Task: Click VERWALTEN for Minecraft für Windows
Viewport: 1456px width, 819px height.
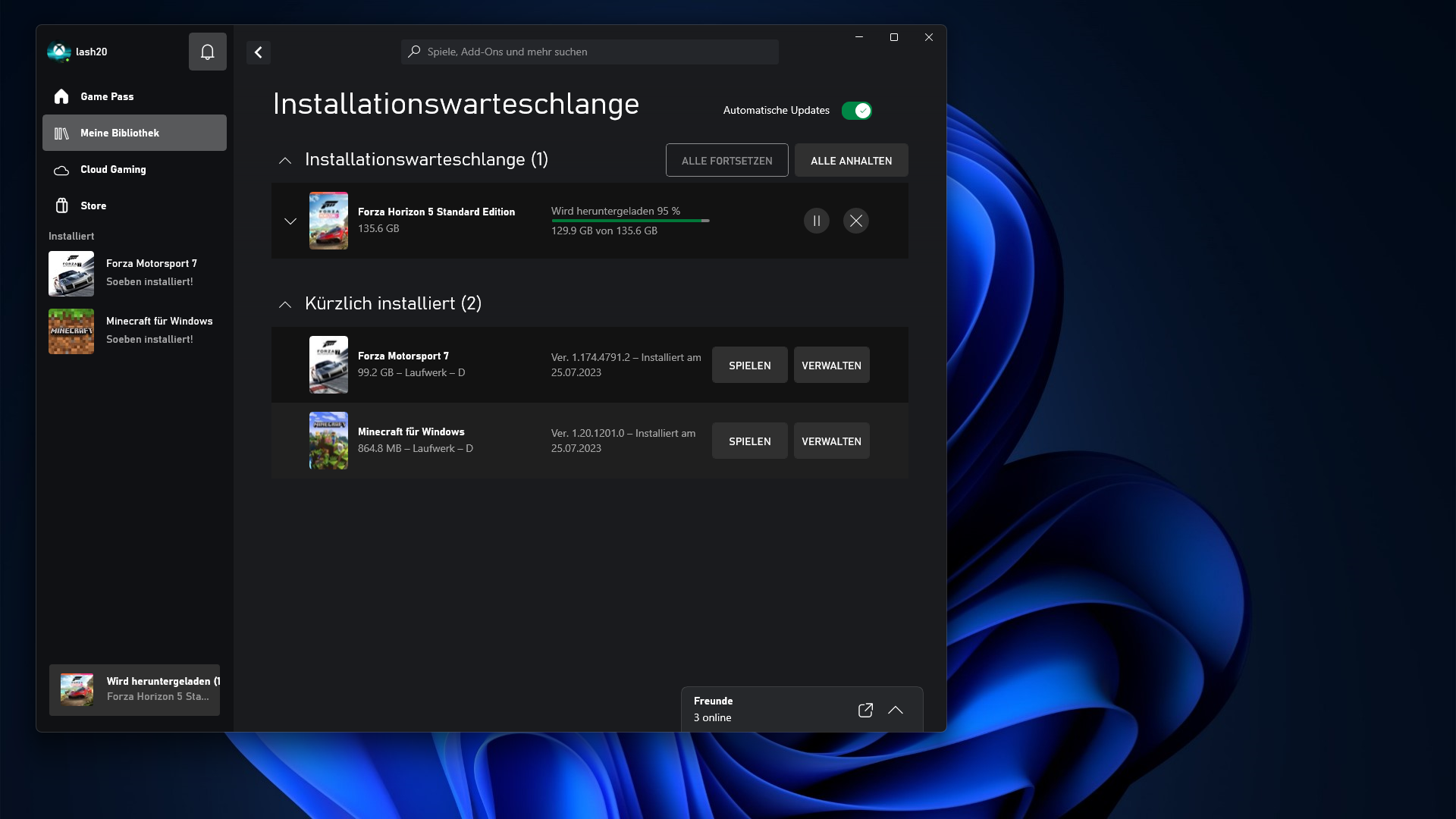Action: pos(831,441)
